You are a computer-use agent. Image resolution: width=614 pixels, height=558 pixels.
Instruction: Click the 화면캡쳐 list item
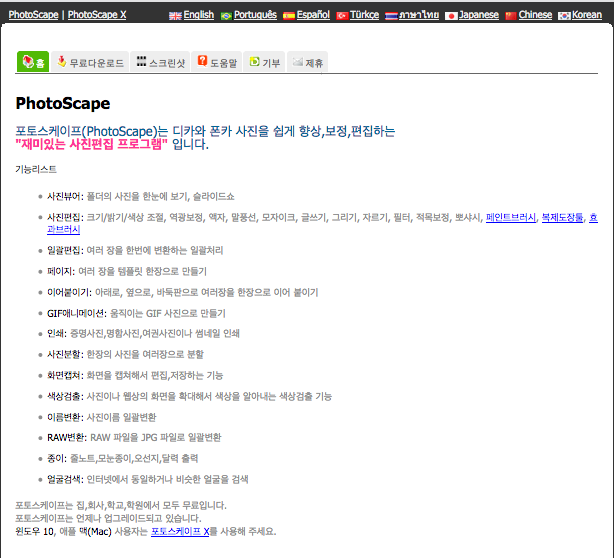click(x=135, y=376)
